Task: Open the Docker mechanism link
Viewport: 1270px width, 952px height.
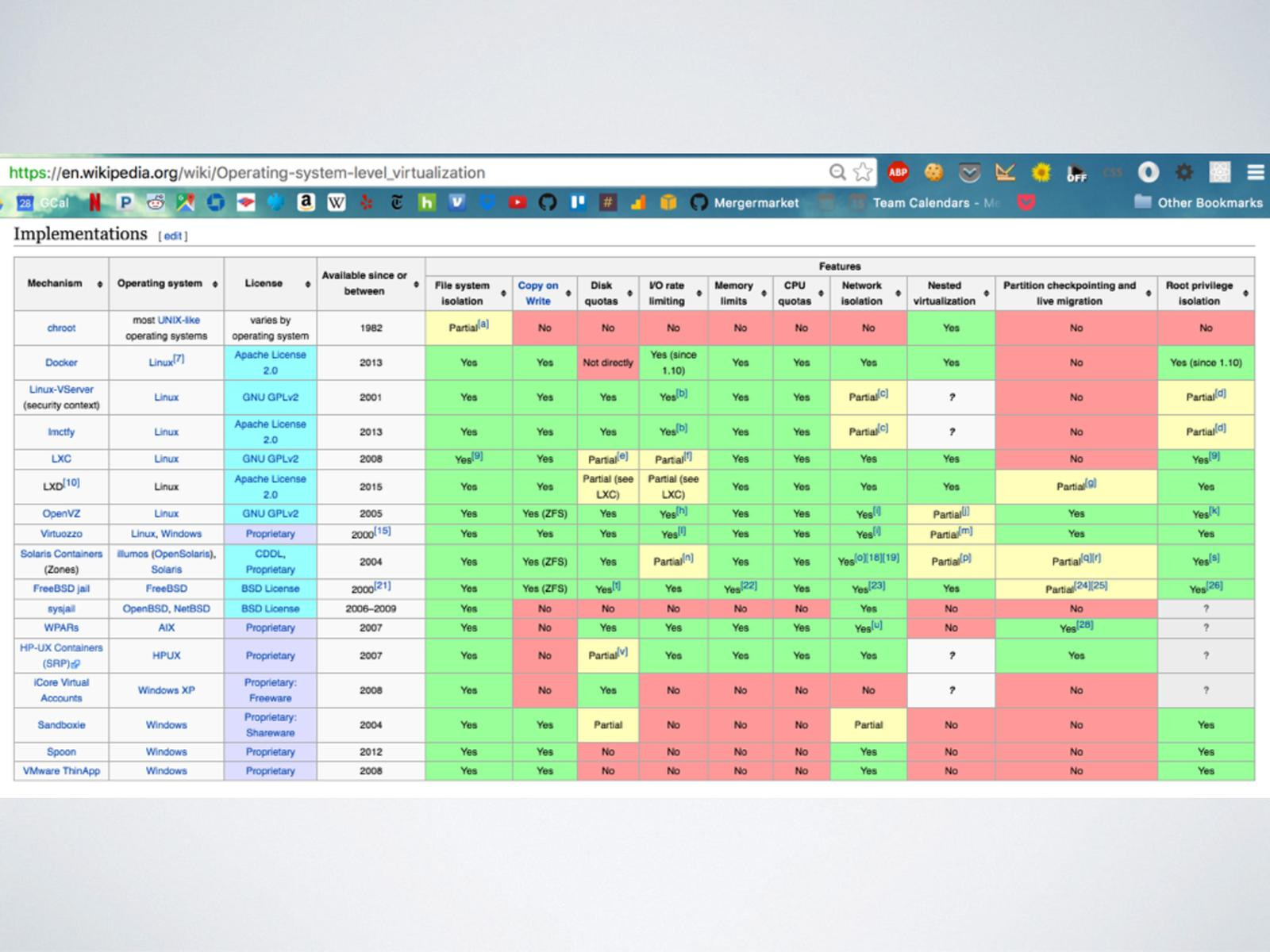Action: 61,363
